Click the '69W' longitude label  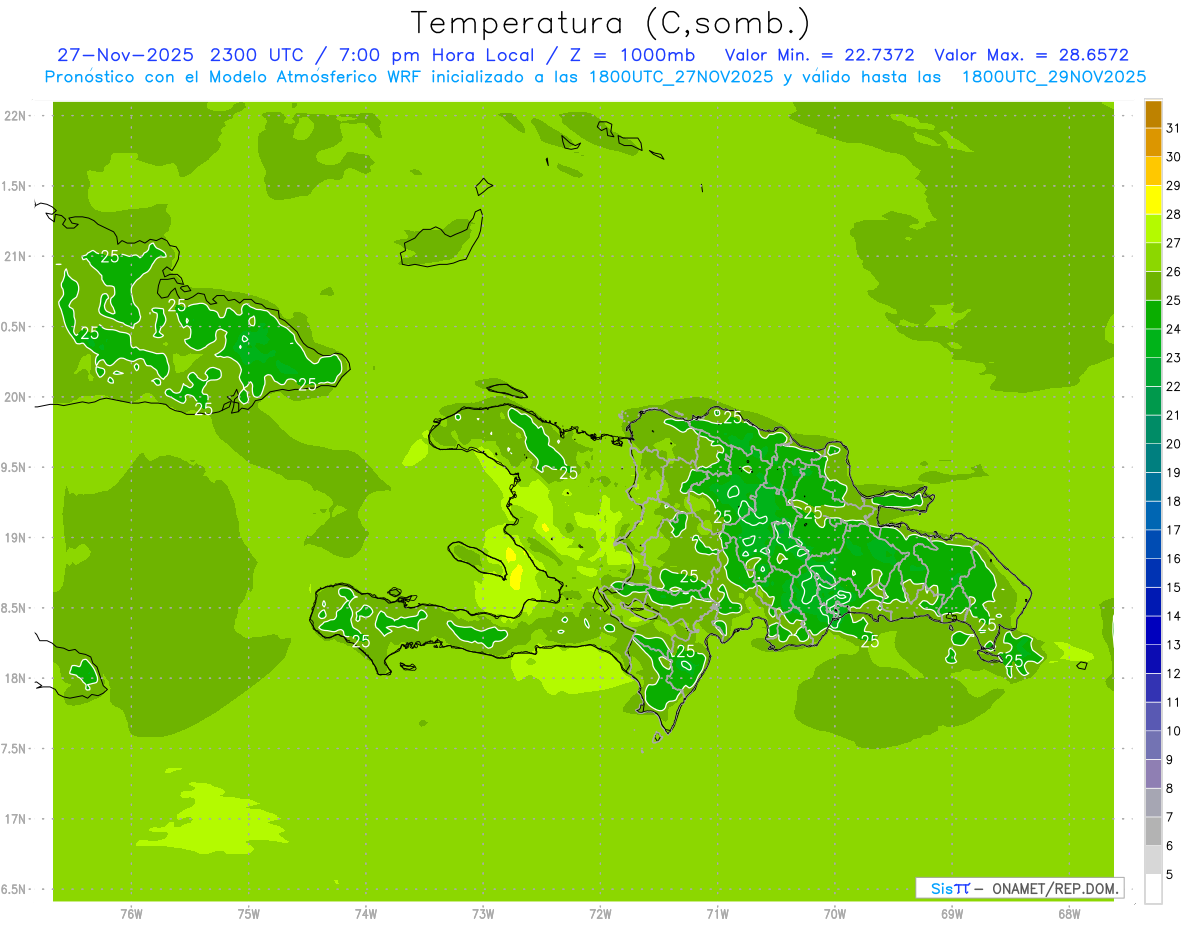pyautogui.click(x=952, y=914)
